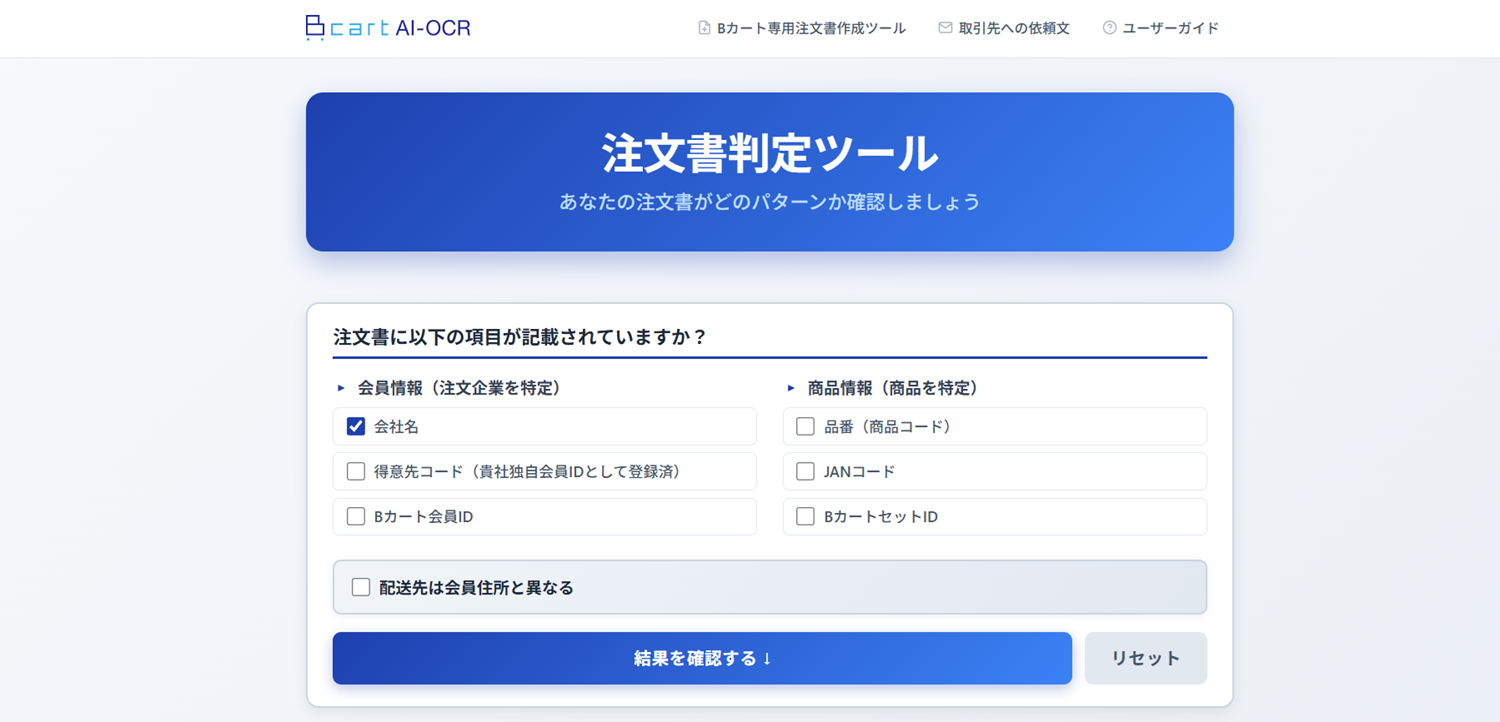Screen dimensions: 1500x722
Task: Click the triangle marker beside 商品情報
Action: [791, 388]
